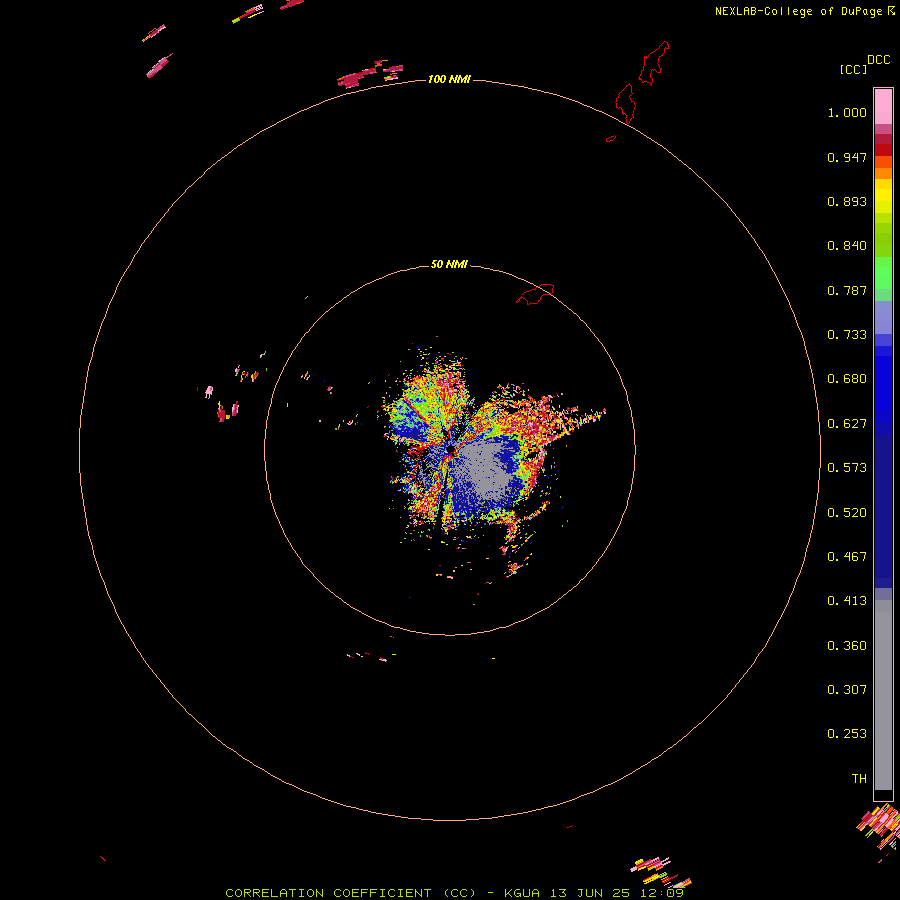Click the 100 NMI range ring label

point(449,79)
